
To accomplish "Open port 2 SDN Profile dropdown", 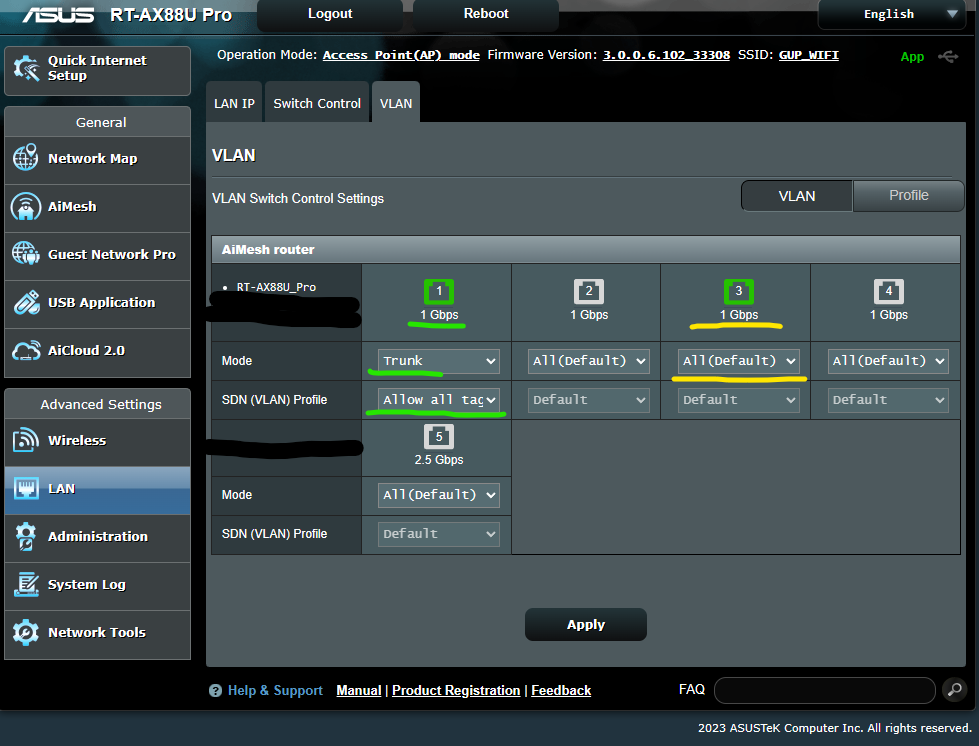I will tap(588, 400).
